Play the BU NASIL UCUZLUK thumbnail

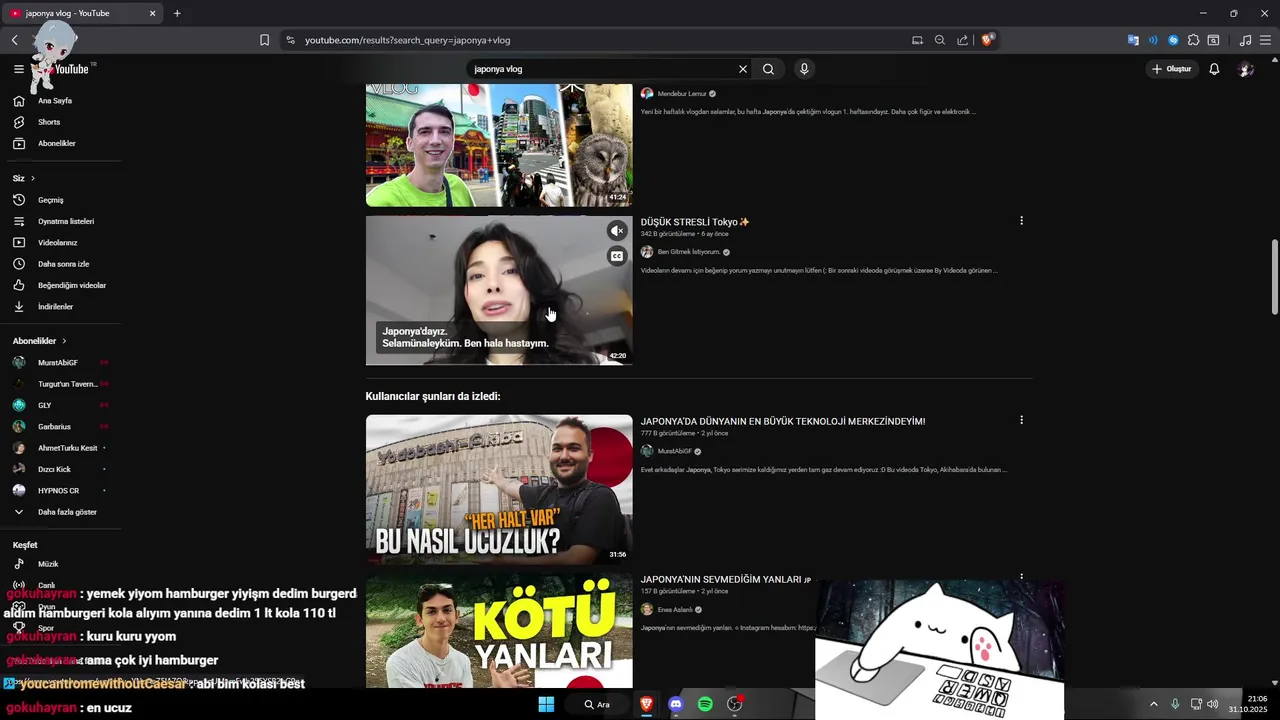point(499,489)
